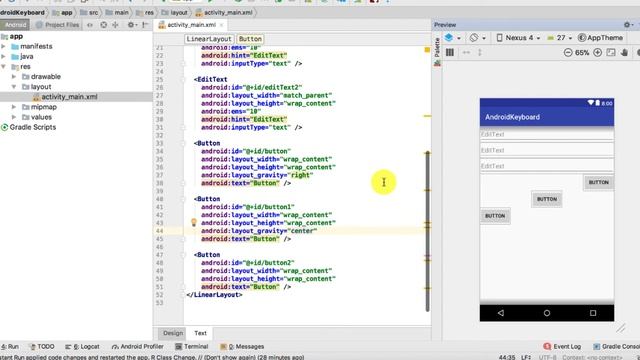Open the Logcat tool window
This screenshot has width=640, height=360.
(x=82, y=347)
